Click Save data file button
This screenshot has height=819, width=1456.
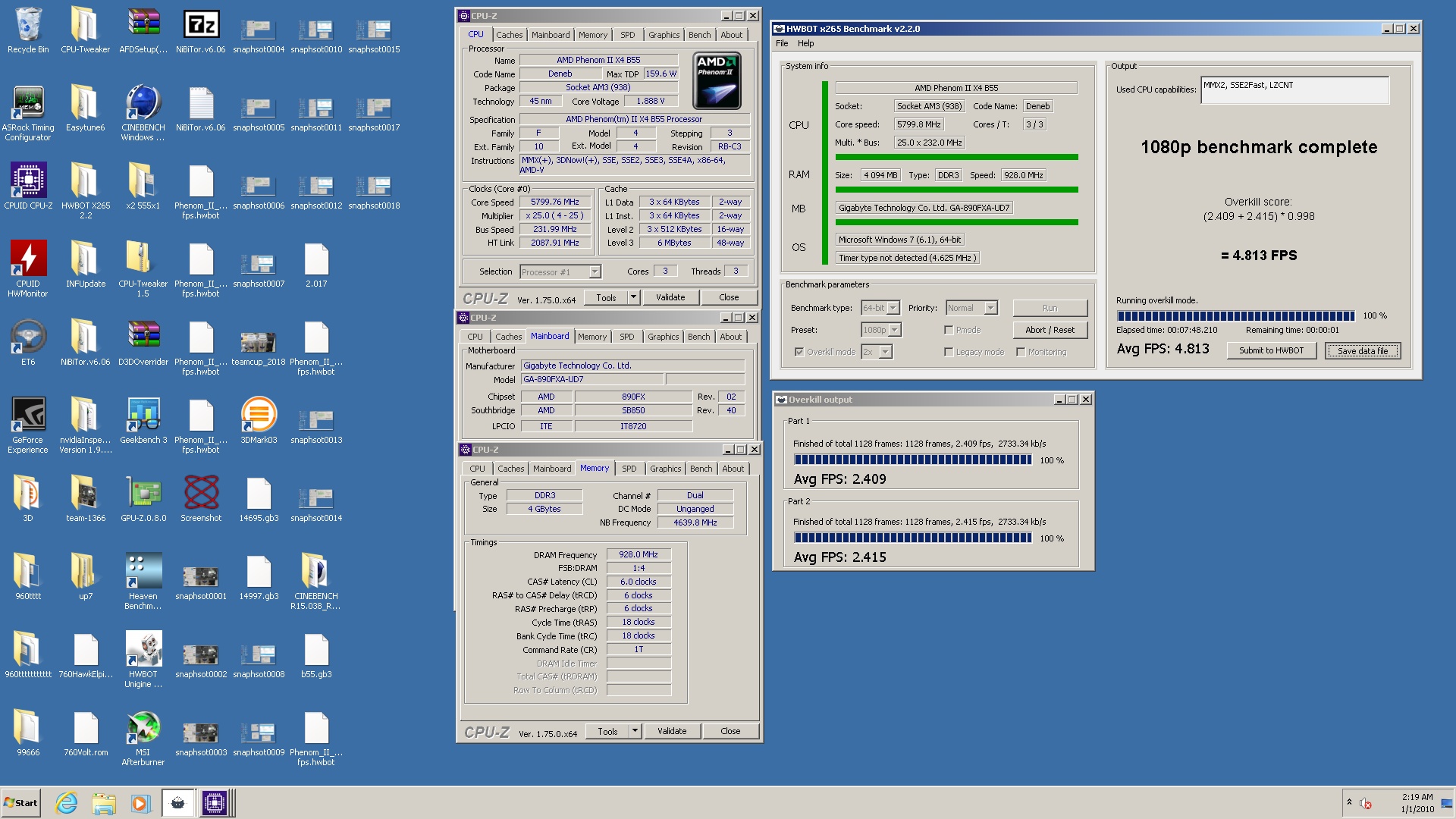[1363, 350]
